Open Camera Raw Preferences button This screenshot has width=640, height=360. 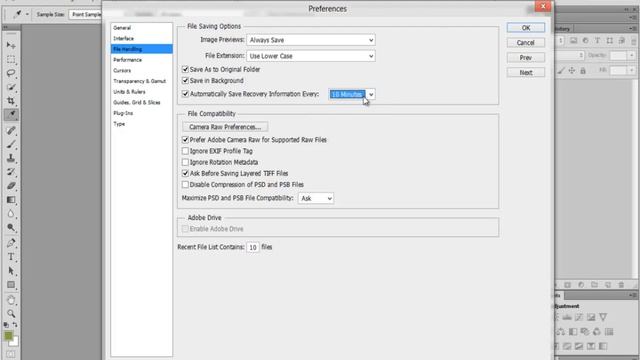click(x=225, y=127)
